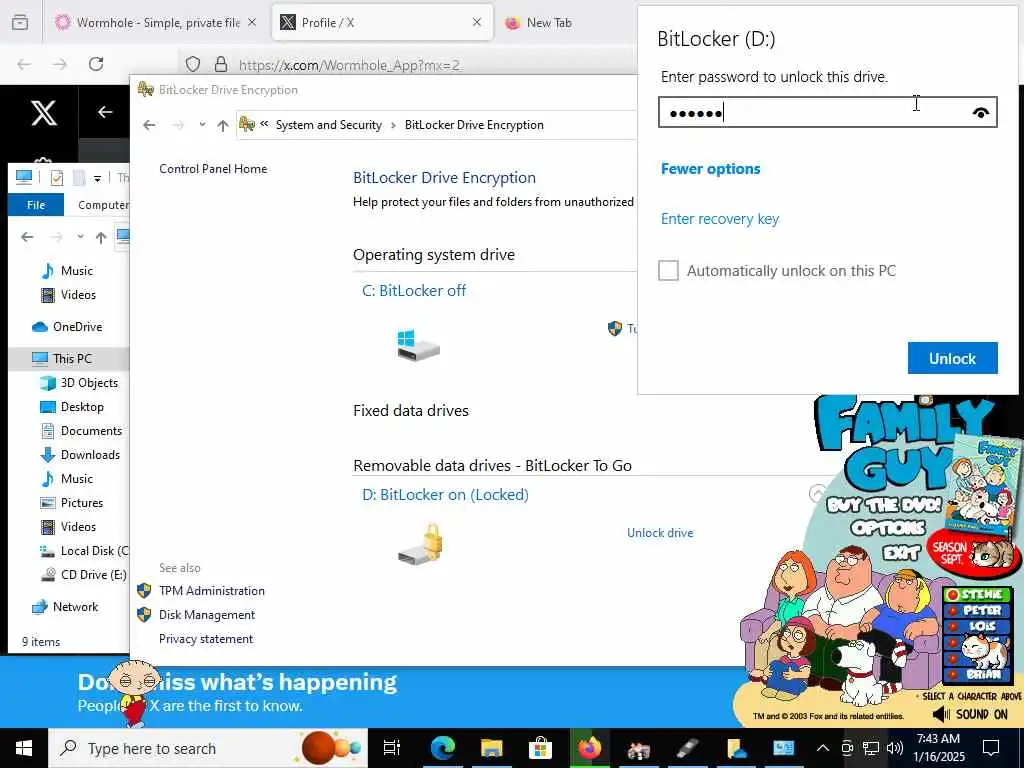Click the X logo on the page
The width and height of the screenshot is (1024, 768).
click(x=44, y=113)
